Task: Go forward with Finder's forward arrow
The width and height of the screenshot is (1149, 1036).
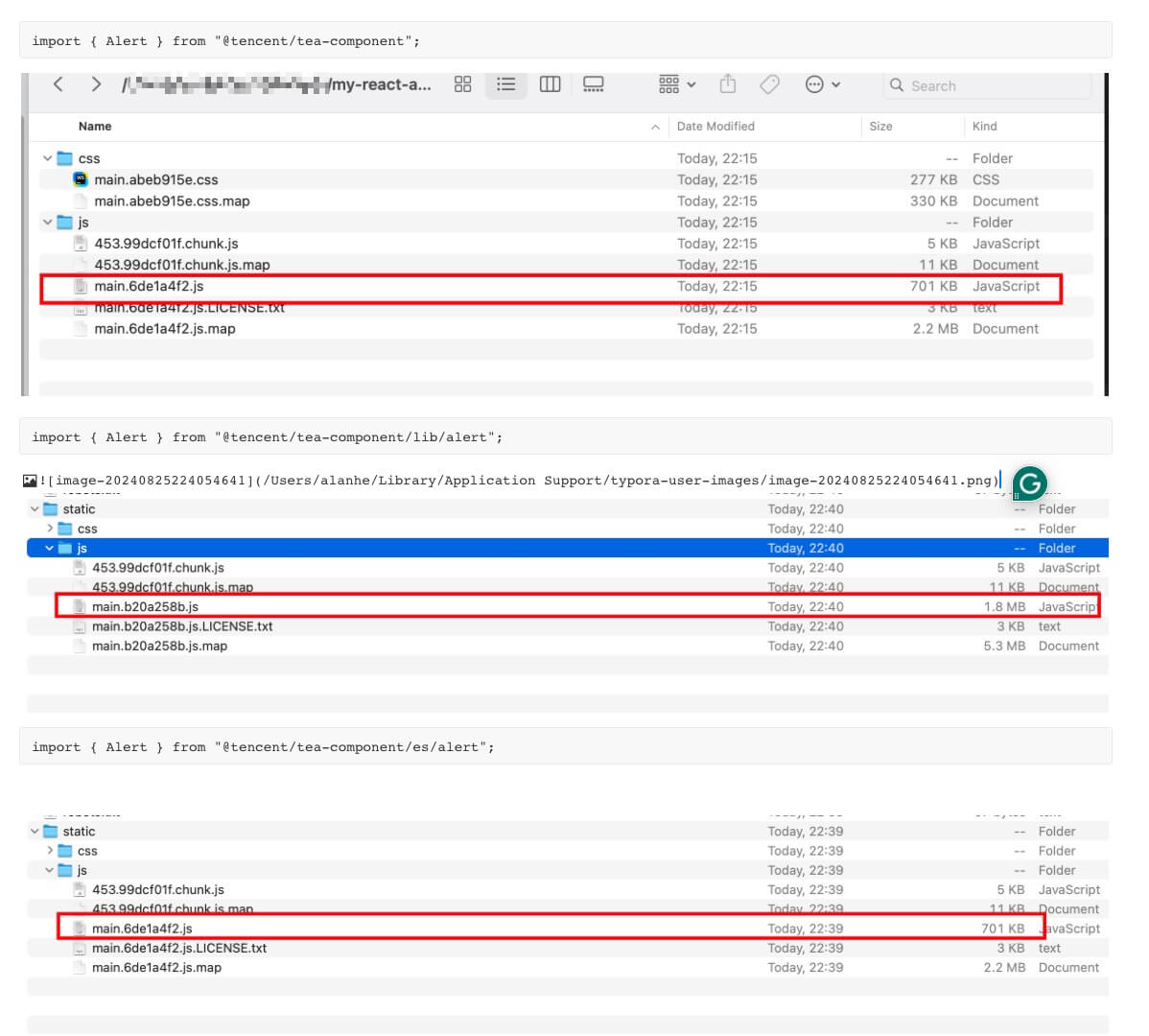Action: pos(96,85)
